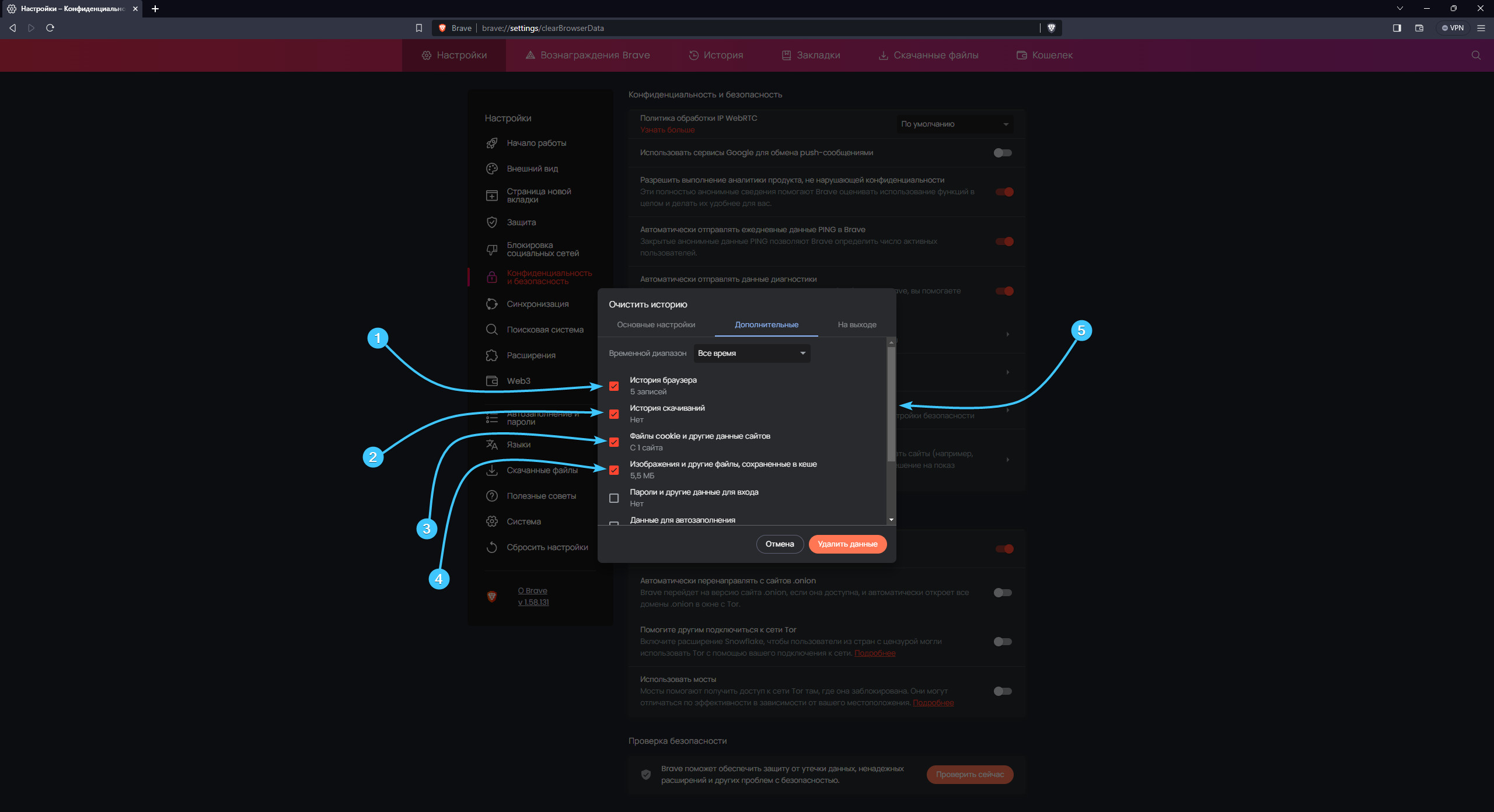Image resolution: width=1494 pixels, height=812 pixels.
Task: Click the Удалить данные button
Action: pyautogui.click(x=847, y=544)
